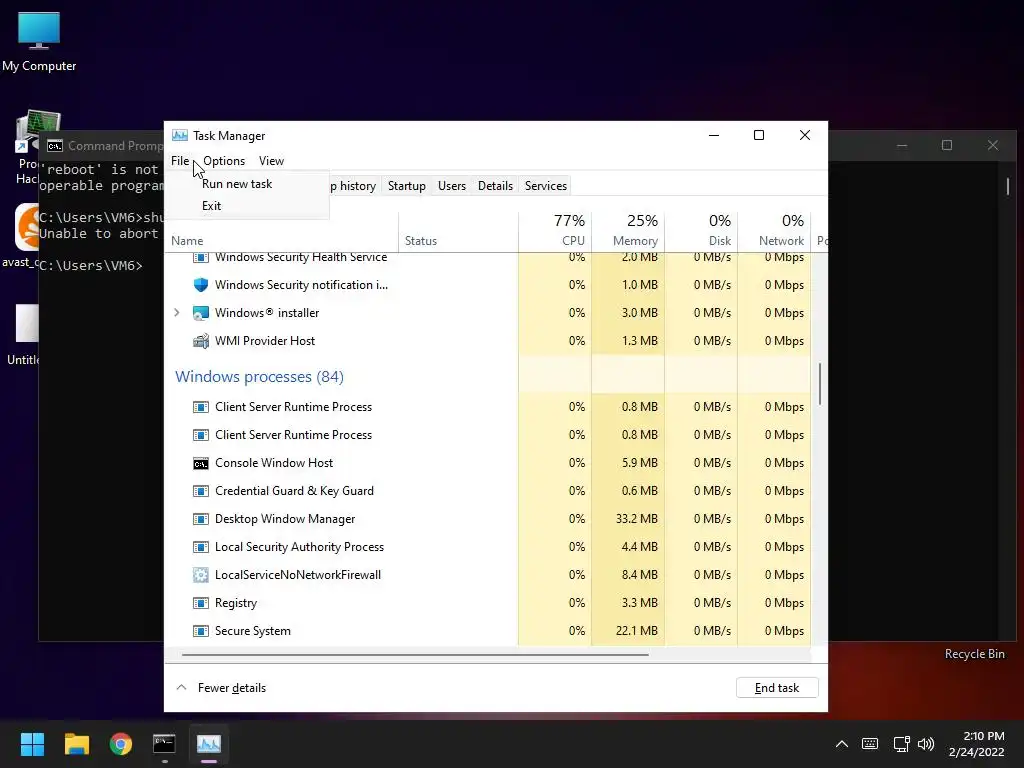Switch to the App history tab
1024x768 pixels.
tap(353, 186)
